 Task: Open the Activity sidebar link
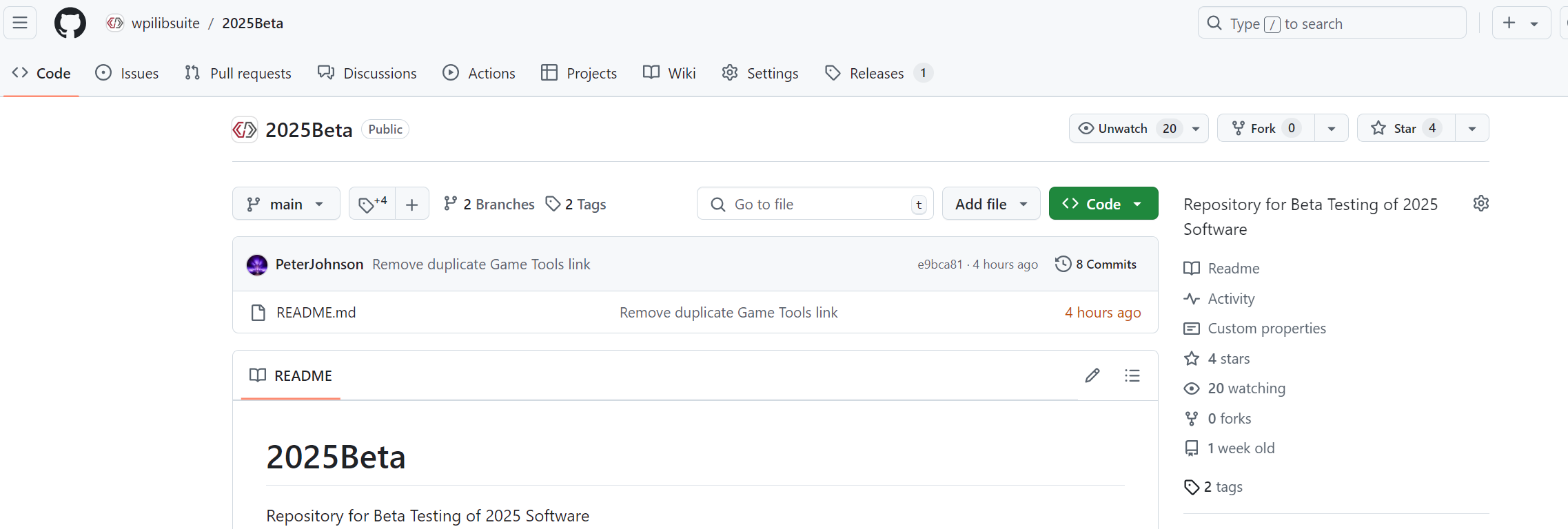click(1219, 299)
